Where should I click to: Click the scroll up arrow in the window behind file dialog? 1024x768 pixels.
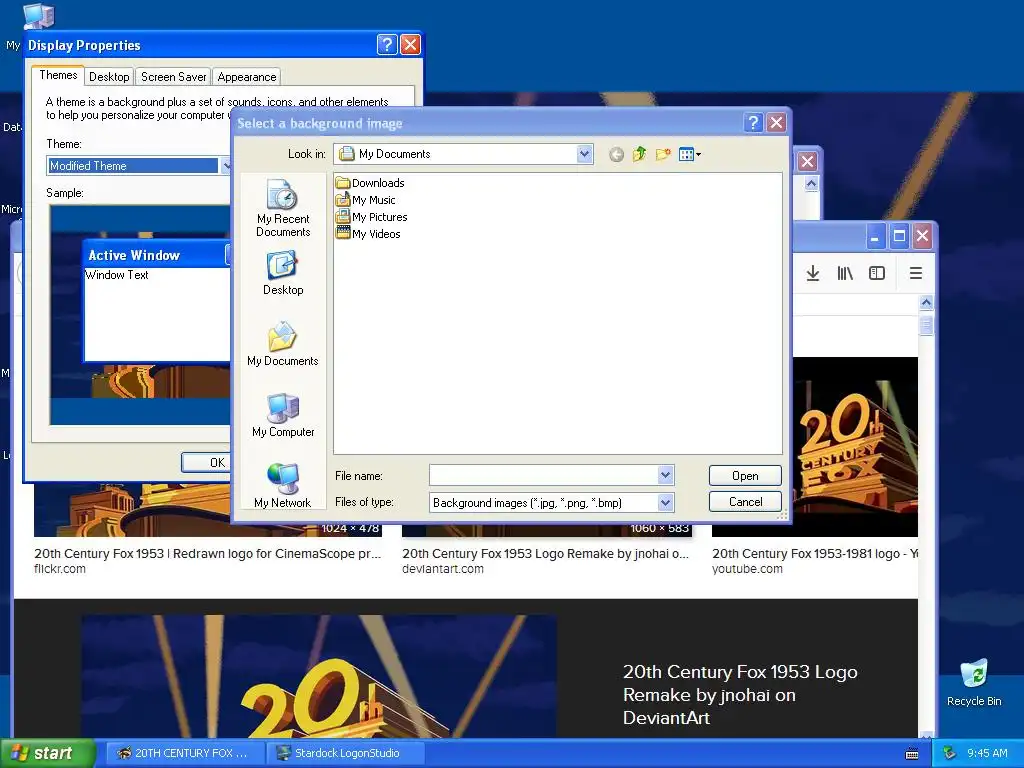coord(811,184)
